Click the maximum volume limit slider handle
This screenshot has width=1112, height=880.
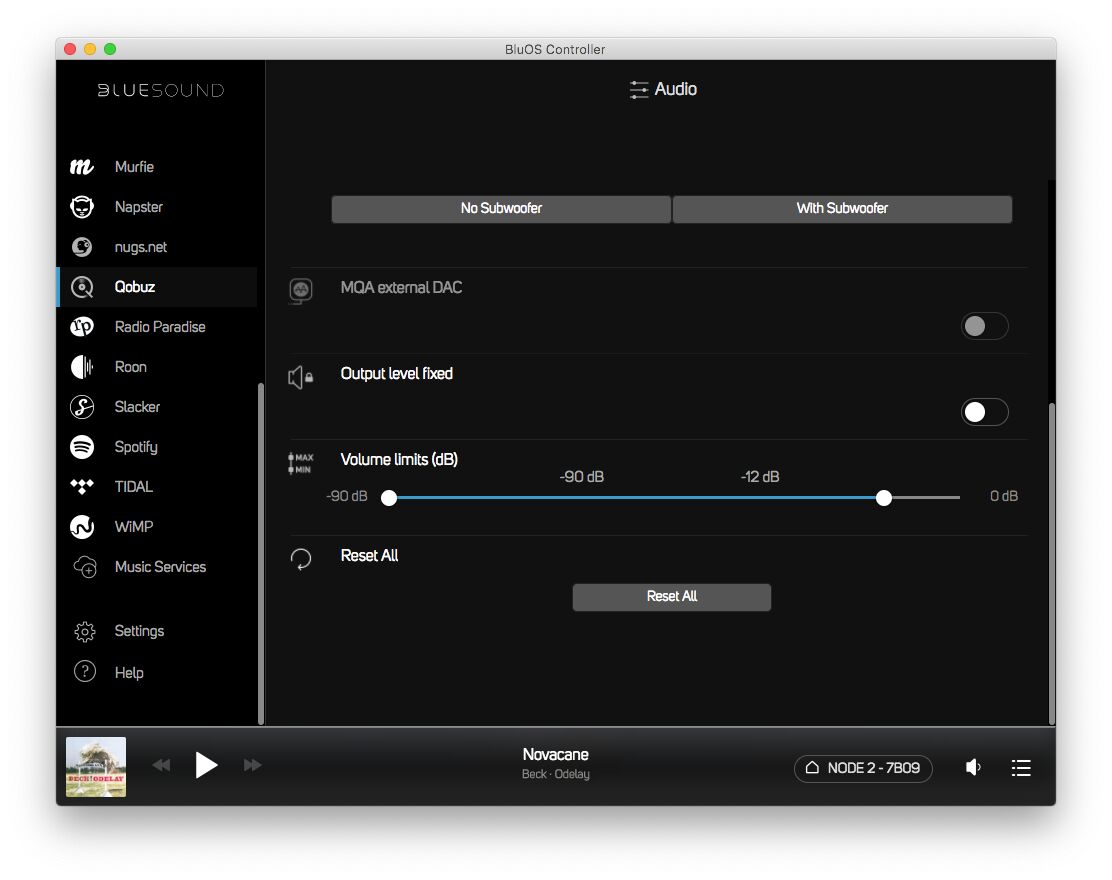[x=883, y=498]
